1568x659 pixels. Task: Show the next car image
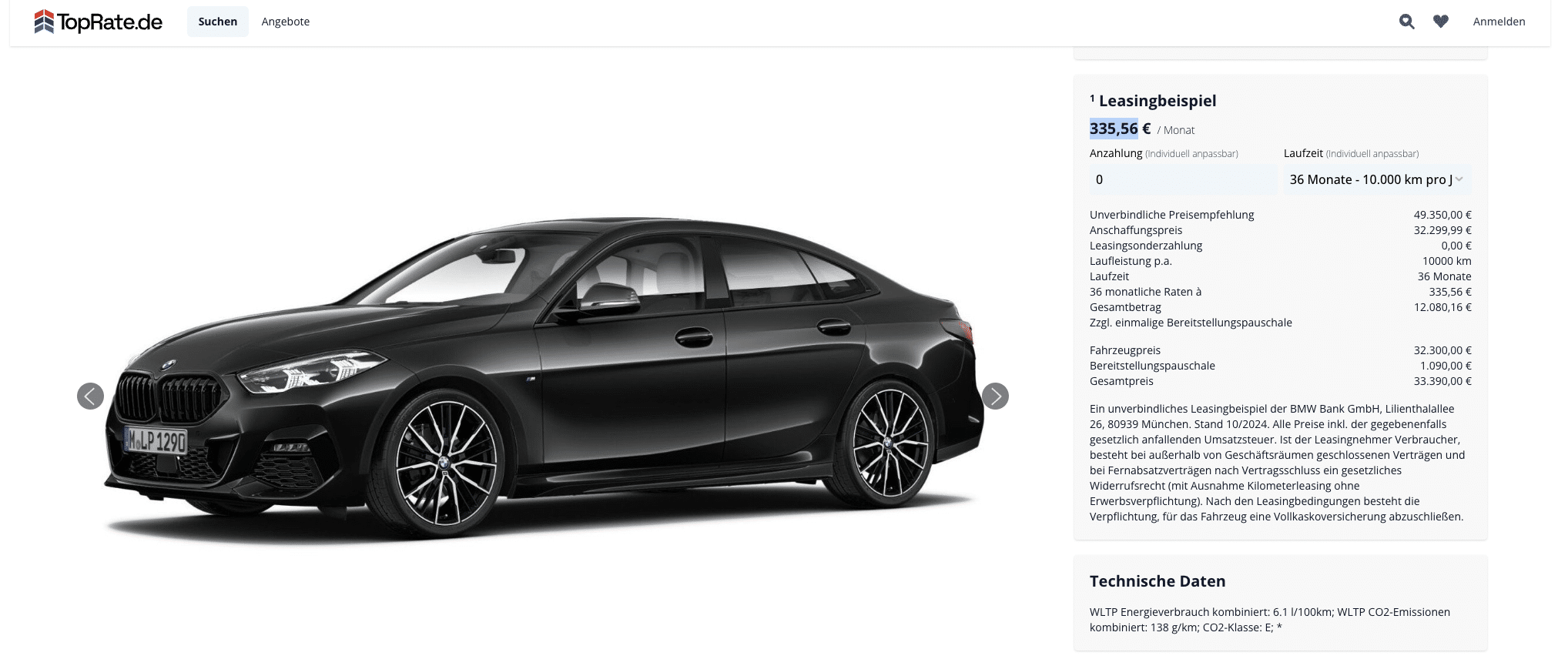995,396
